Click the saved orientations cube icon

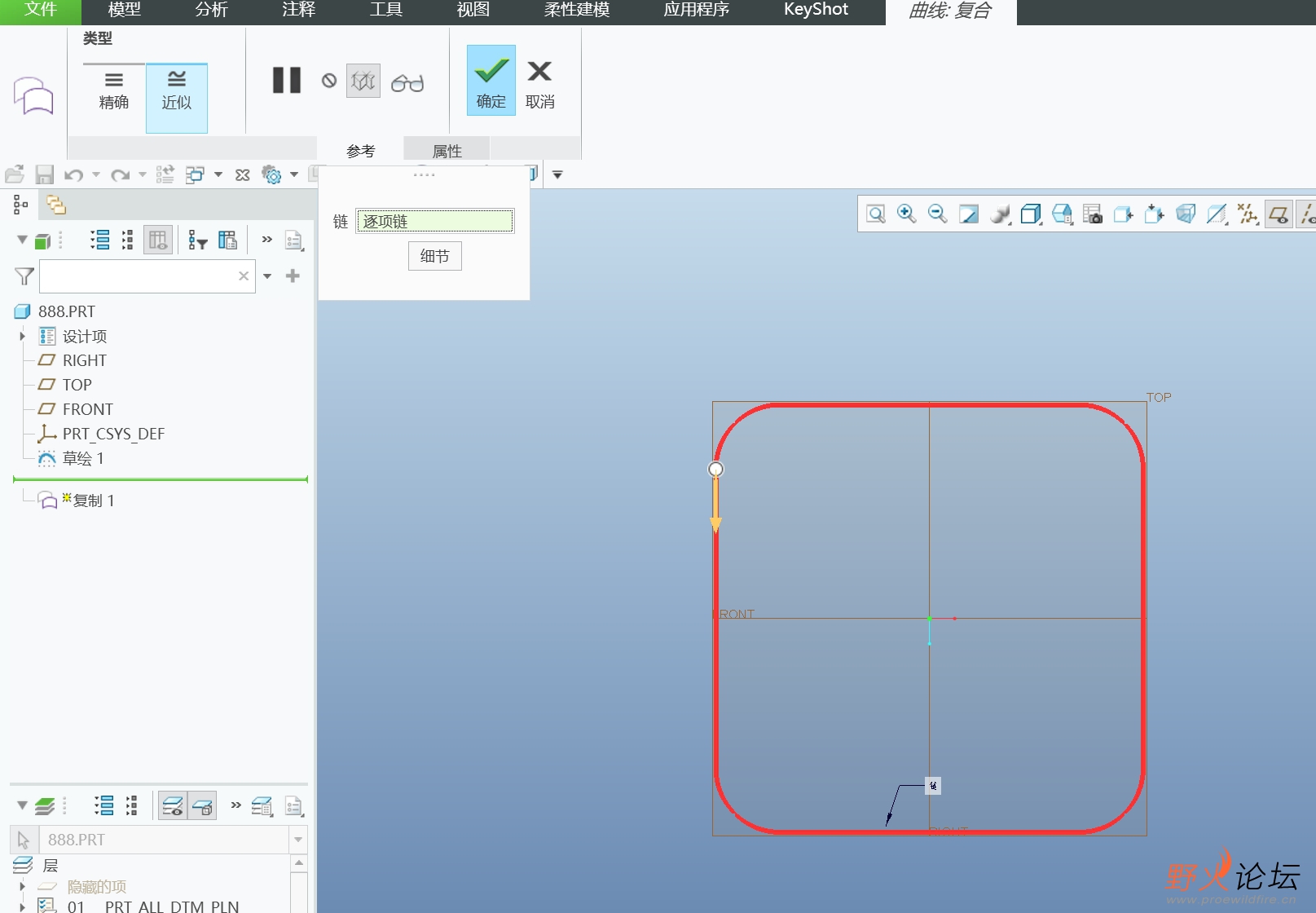click(1062, 214)
